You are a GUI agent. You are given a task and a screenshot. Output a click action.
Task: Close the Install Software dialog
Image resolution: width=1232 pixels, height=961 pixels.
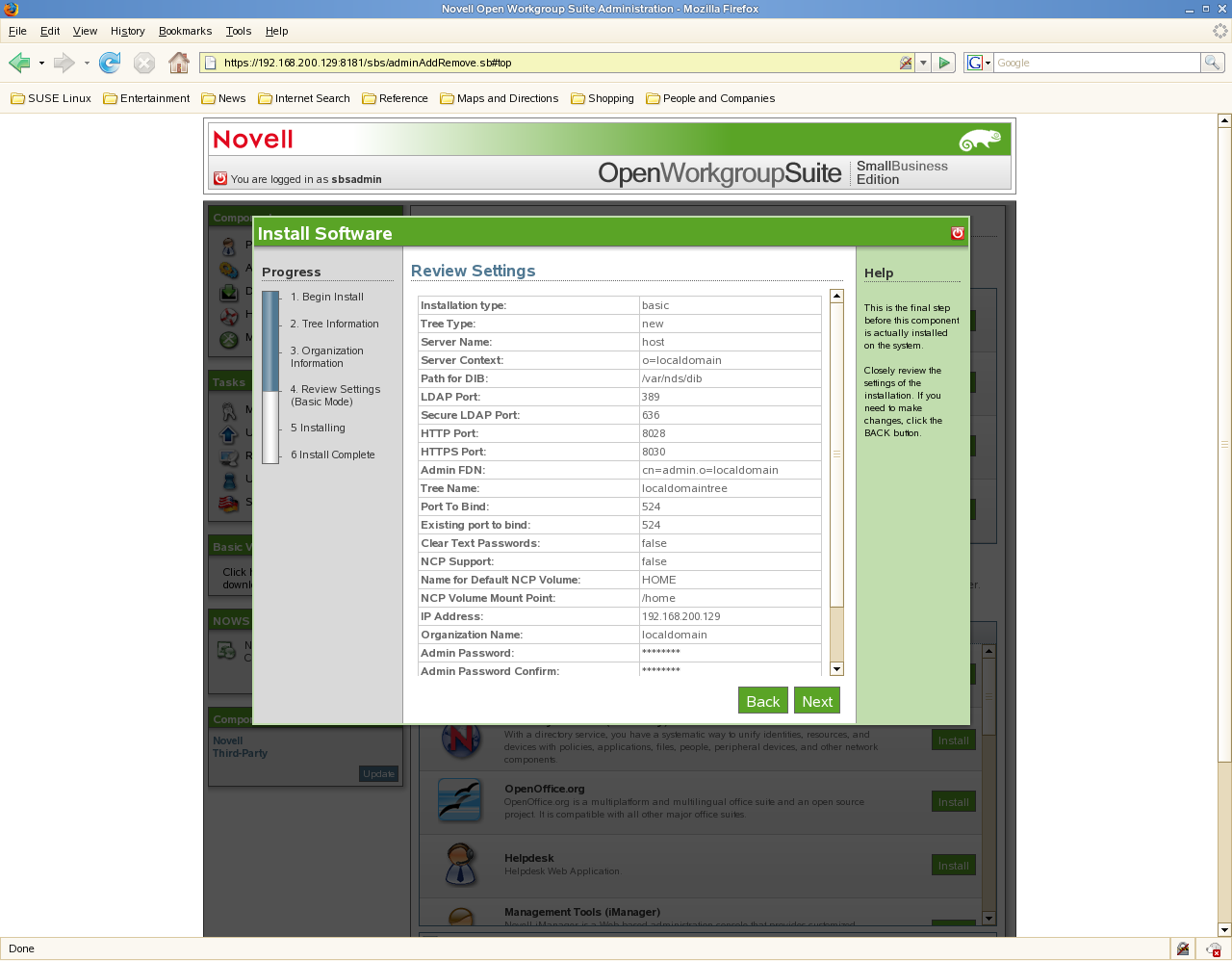click(957, 233)
